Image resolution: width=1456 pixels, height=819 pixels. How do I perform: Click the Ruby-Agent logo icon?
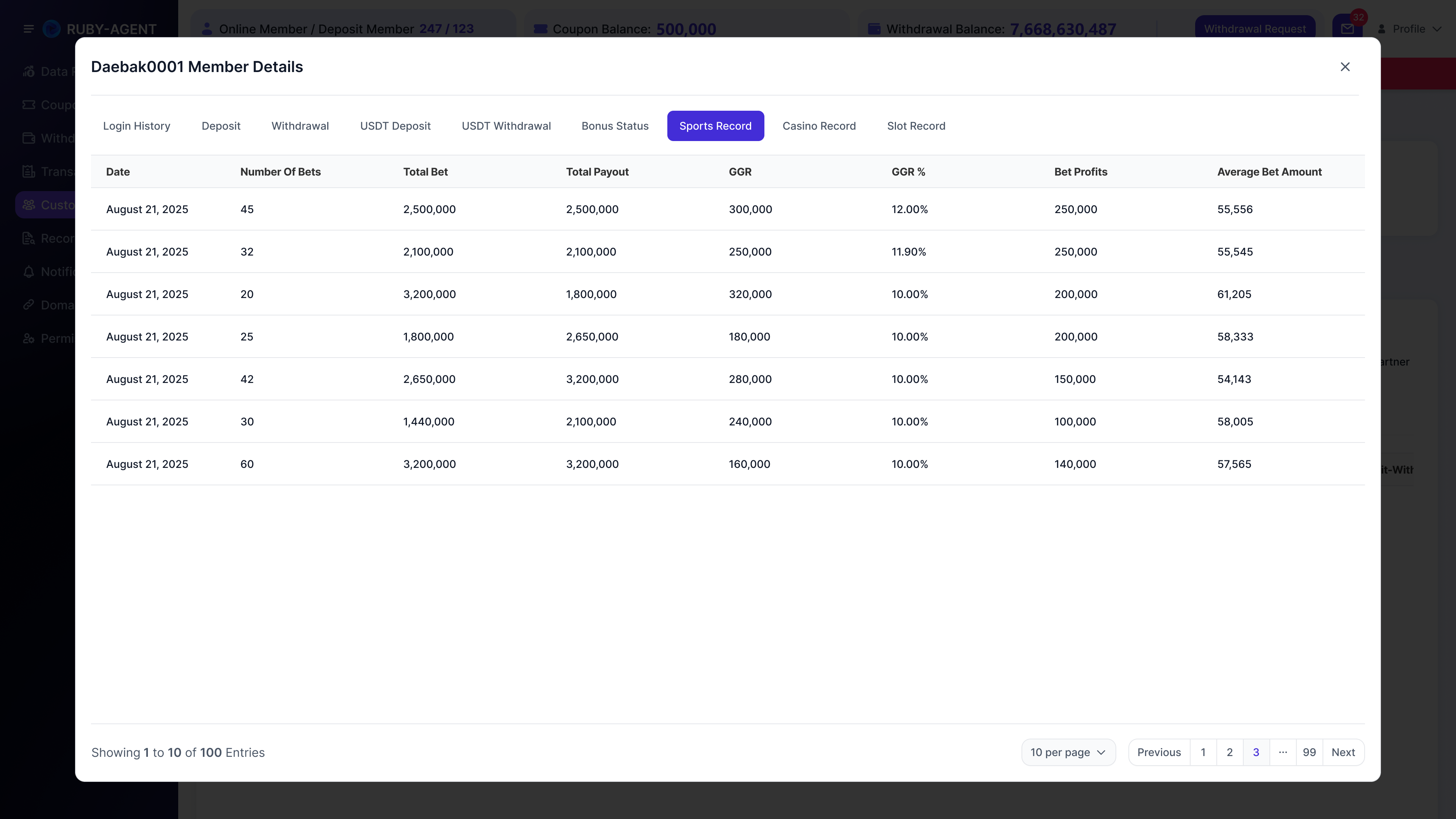pyautogui.click(x=52, y=29)
